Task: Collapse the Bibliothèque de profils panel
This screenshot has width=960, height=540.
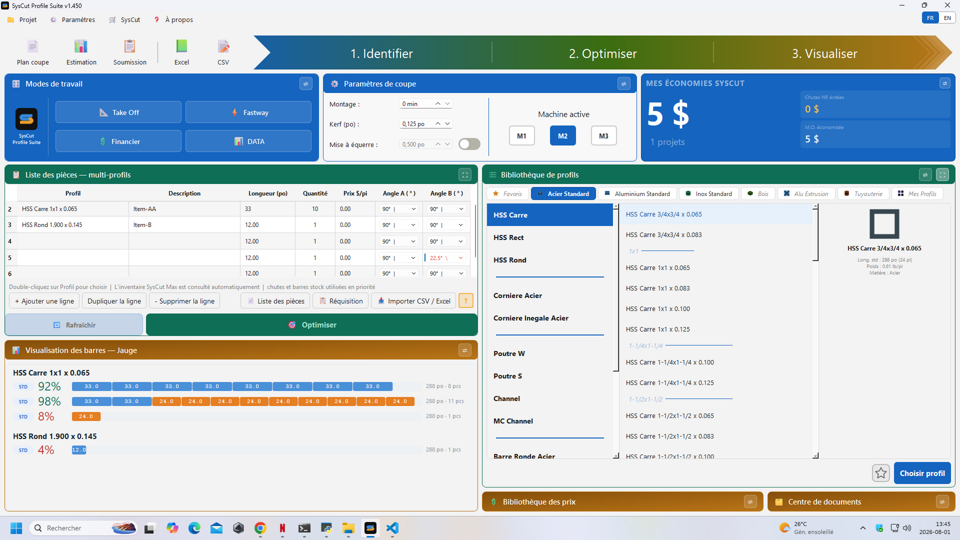Action: (925, 175)
